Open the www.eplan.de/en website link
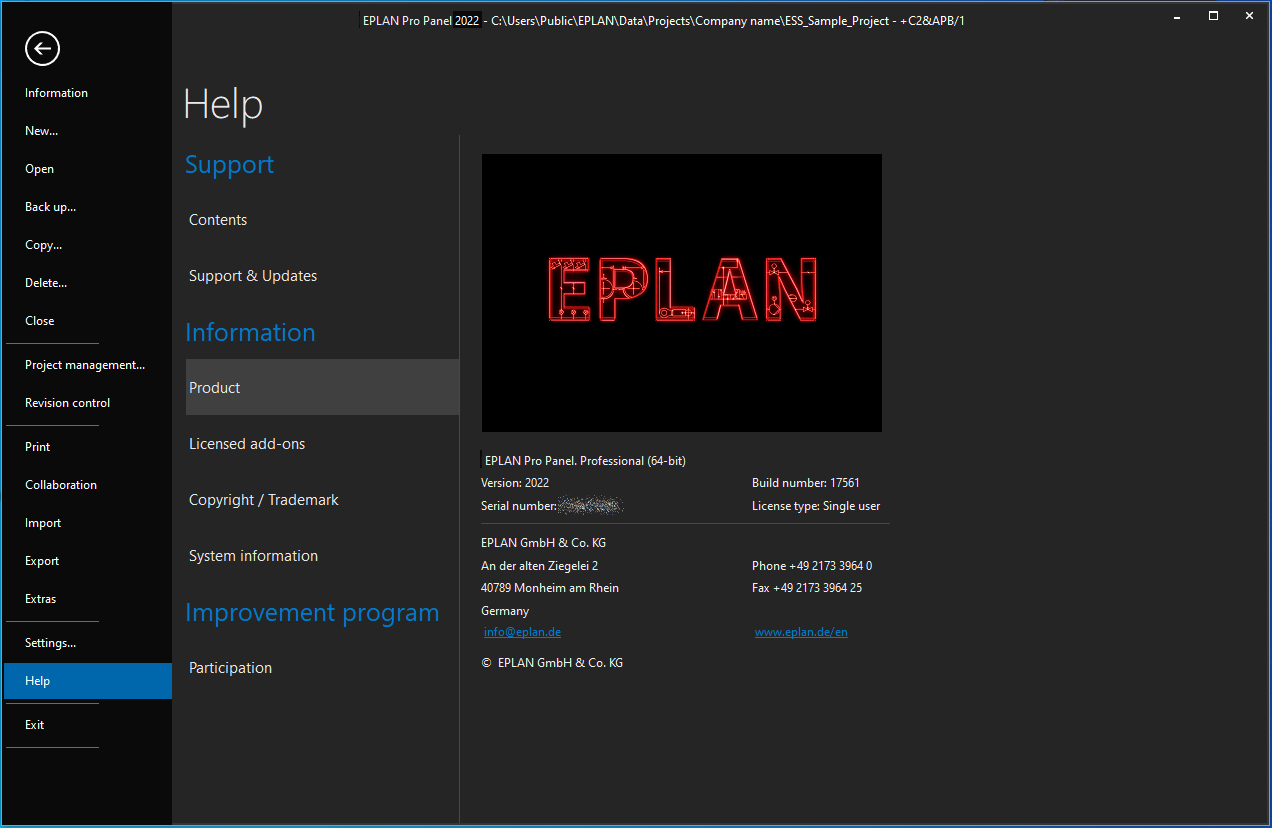 [x=801, y=632]
